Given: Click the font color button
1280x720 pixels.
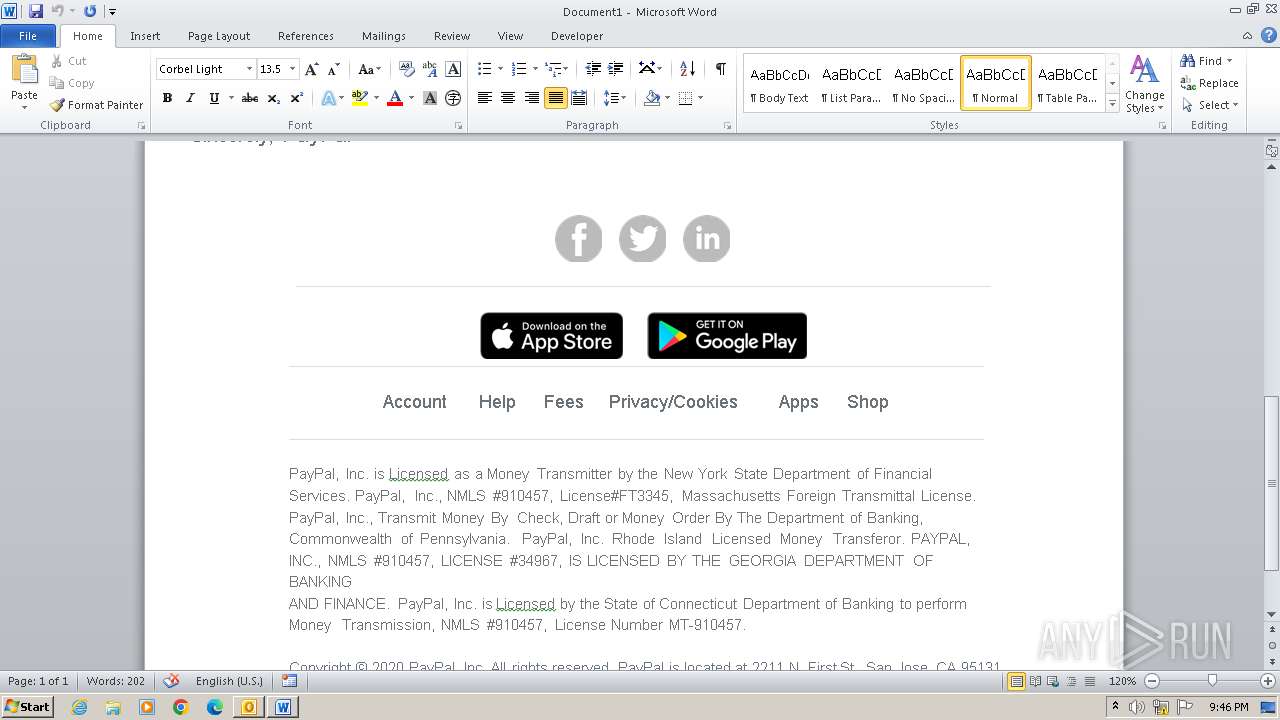Looking at the screenshot, I should tap(395, 98).
